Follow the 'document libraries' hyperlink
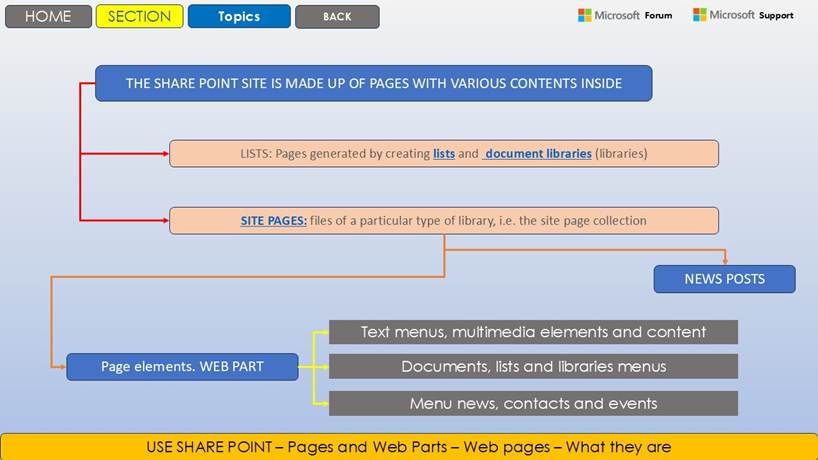Screen dimensions: 818x460 point(538,154)
